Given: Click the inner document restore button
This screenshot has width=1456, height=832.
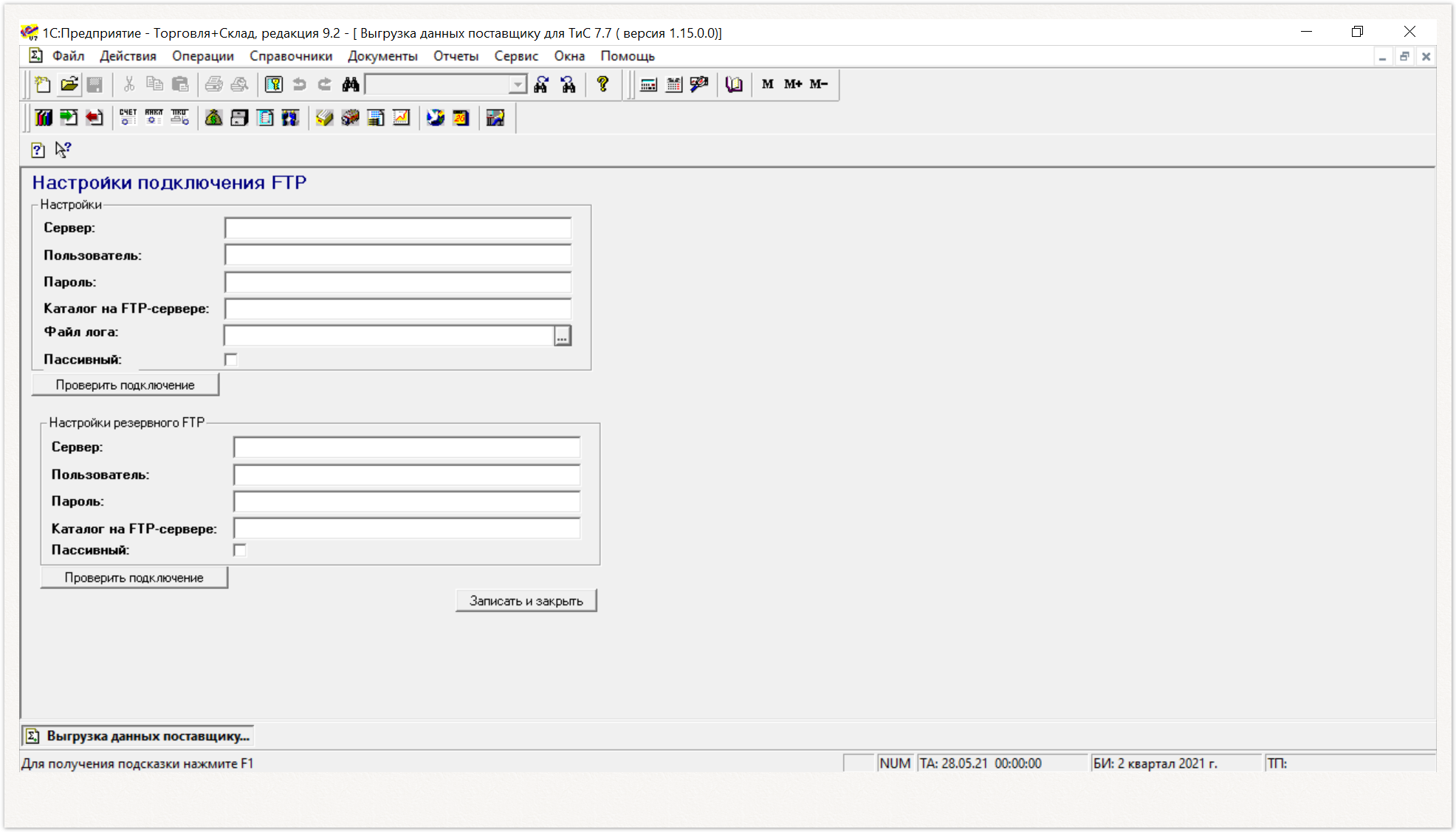Looking at the screenshot, I should 1404,56.
